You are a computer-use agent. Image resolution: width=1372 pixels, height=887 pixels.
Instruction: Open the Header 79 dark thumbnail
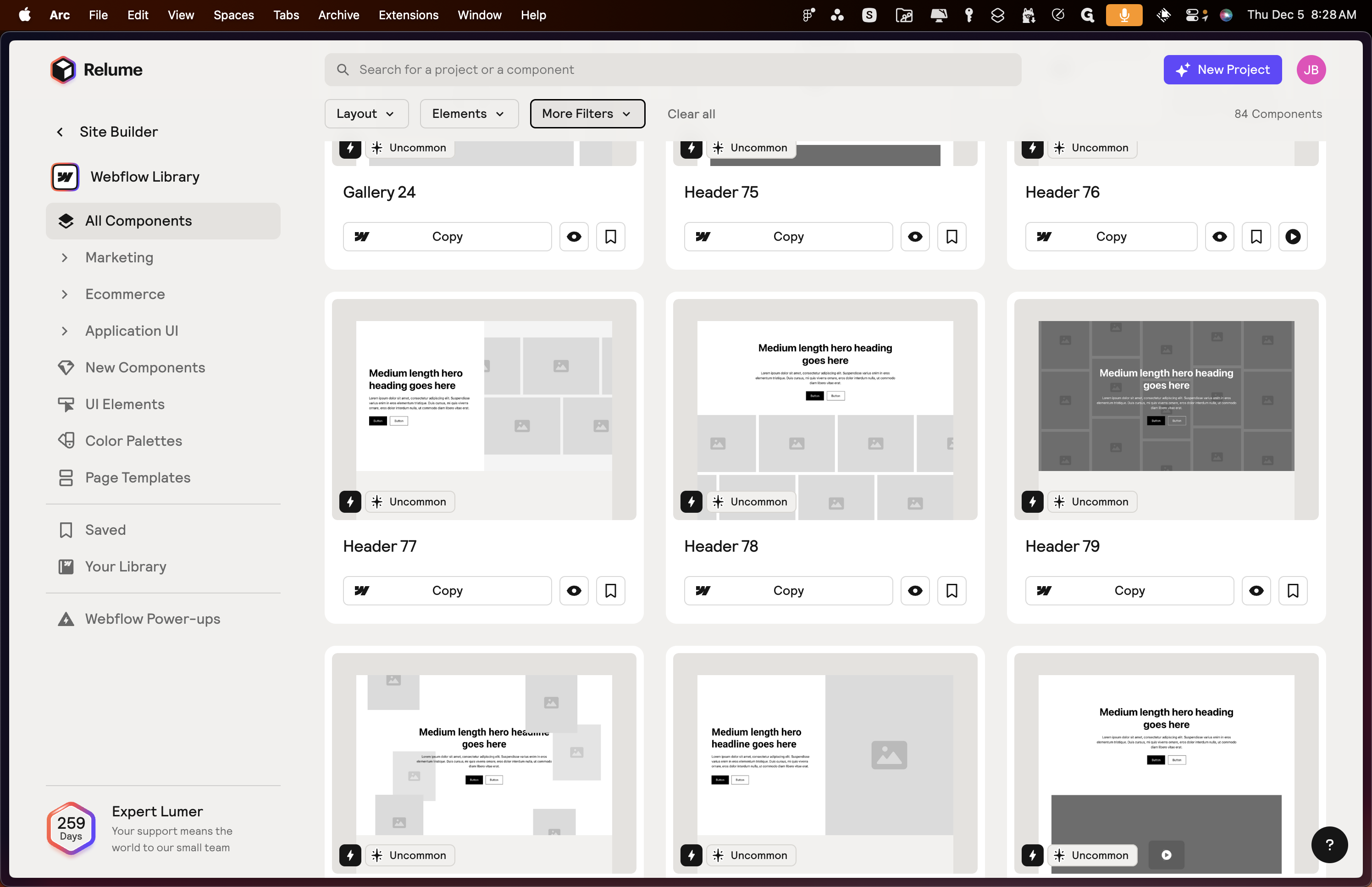(x=1166, y=409)
